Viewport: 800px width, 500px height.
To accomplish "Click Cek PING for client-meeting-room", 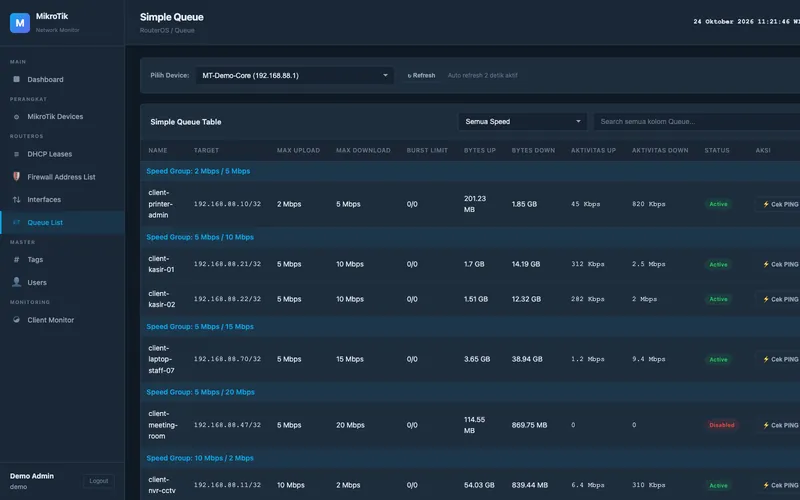I will click(780, 425).
